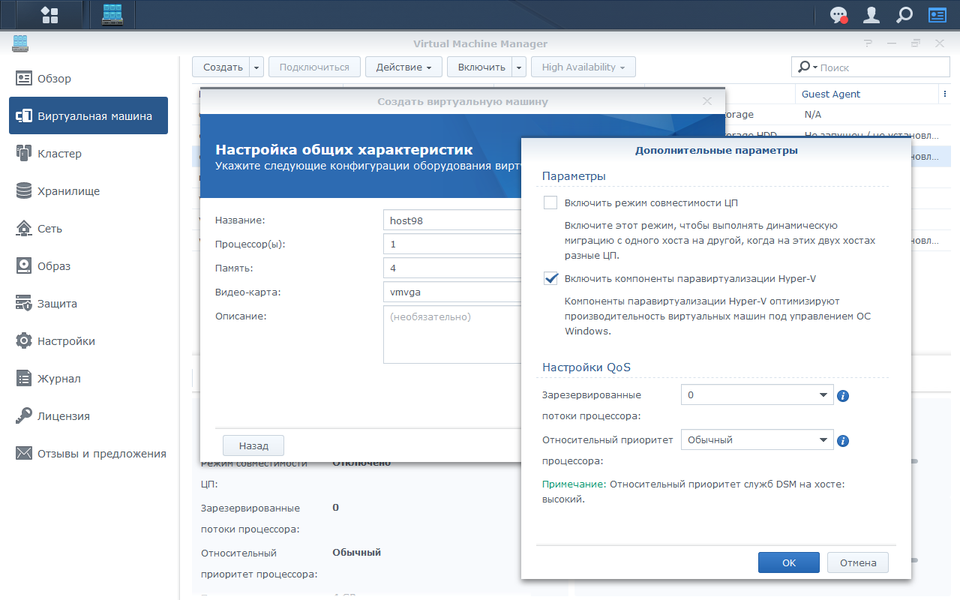Screen dimensions: 960x600
Task: Click the Описание text area
Action: click(x=452, y=334)
